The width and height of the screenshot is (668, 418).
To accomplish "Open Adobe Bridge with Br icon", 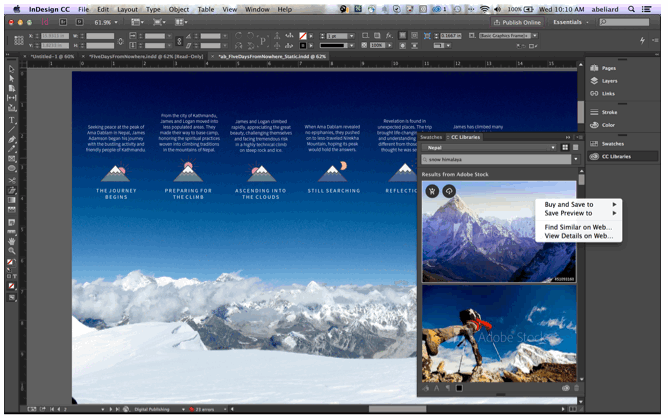I will click(x=63, y=22).
